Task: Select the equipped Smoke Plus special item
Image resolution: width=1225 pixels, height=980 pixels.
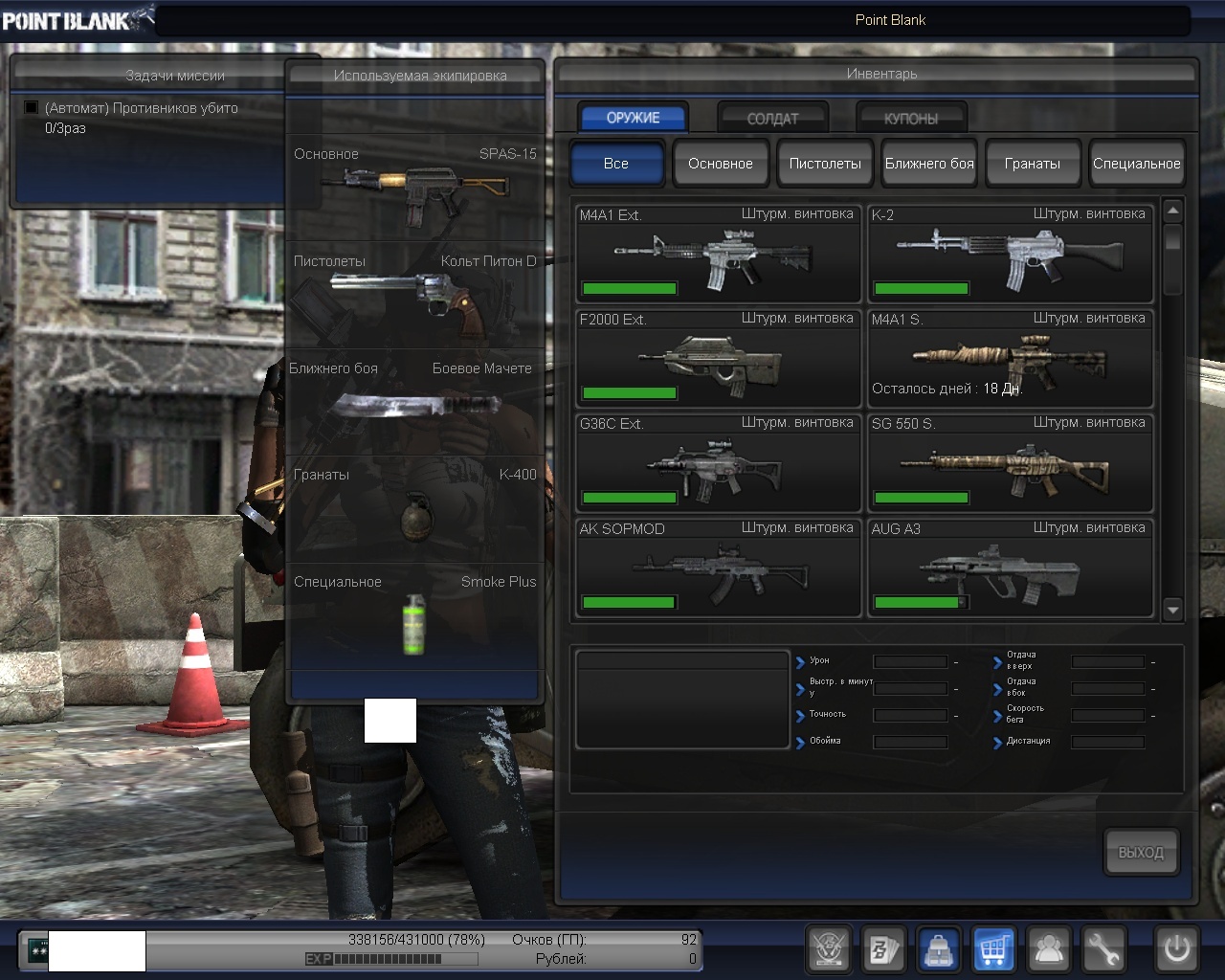Action: click(x=414, y=622)
